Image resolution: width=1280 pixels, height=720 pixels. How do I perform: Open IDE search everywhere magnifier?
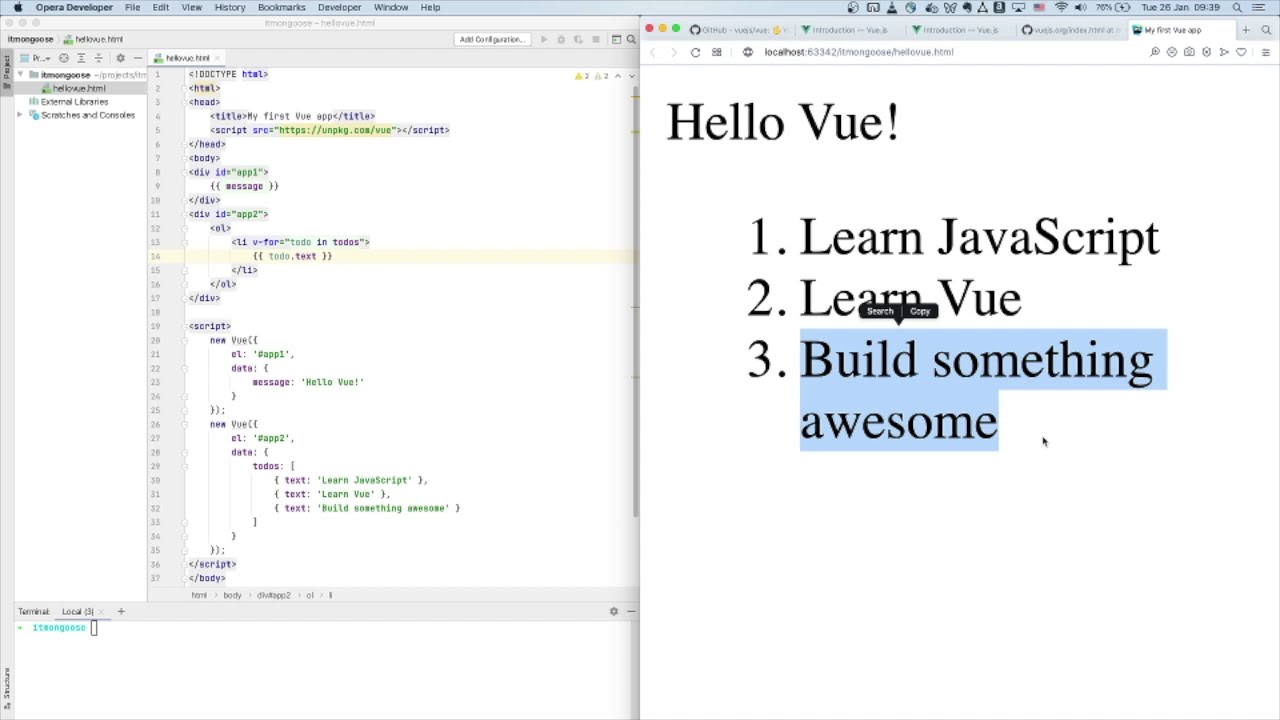[x=631, y=40]
